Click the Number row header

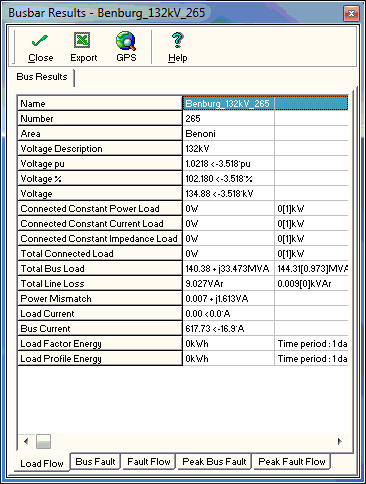click(100, 118)
